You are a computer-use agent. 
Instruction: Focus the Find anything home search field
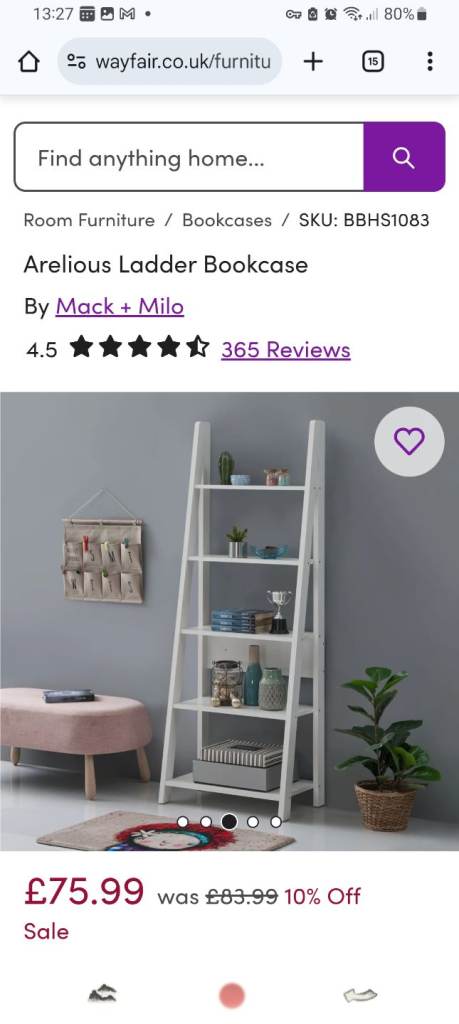189,157
